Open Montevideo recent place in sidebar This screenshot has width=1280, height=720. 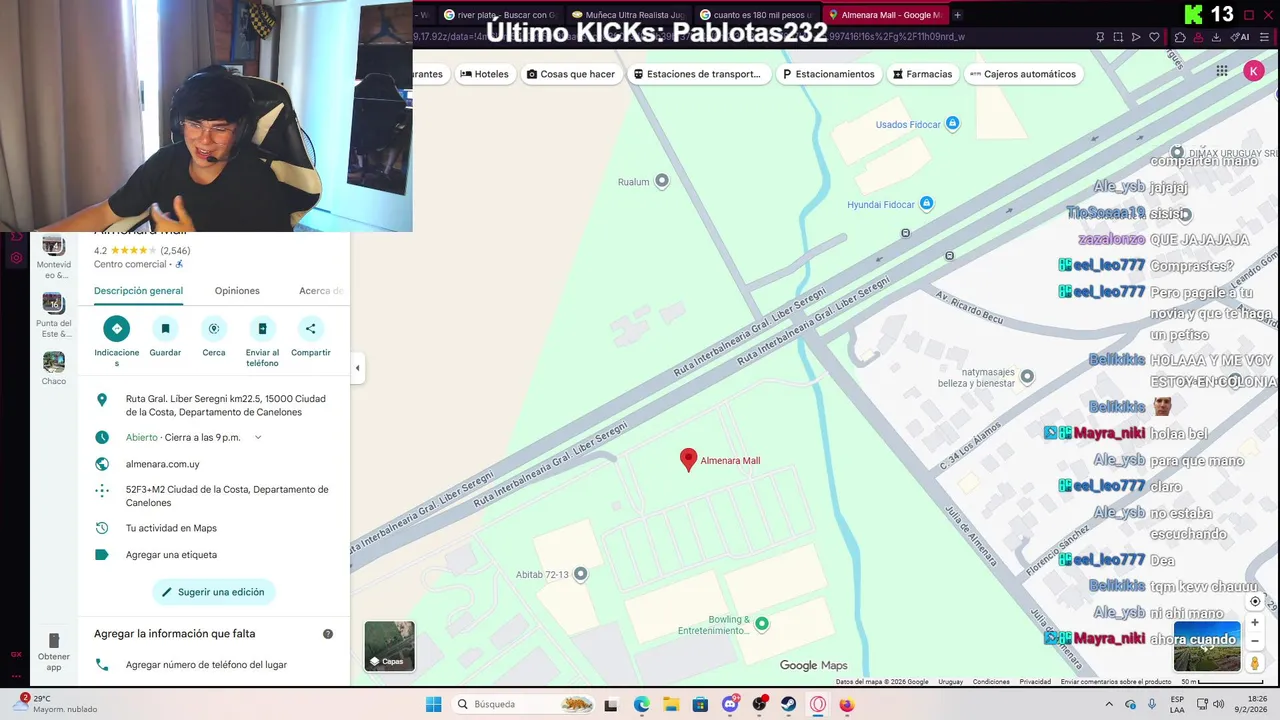[x=54, y=258]
